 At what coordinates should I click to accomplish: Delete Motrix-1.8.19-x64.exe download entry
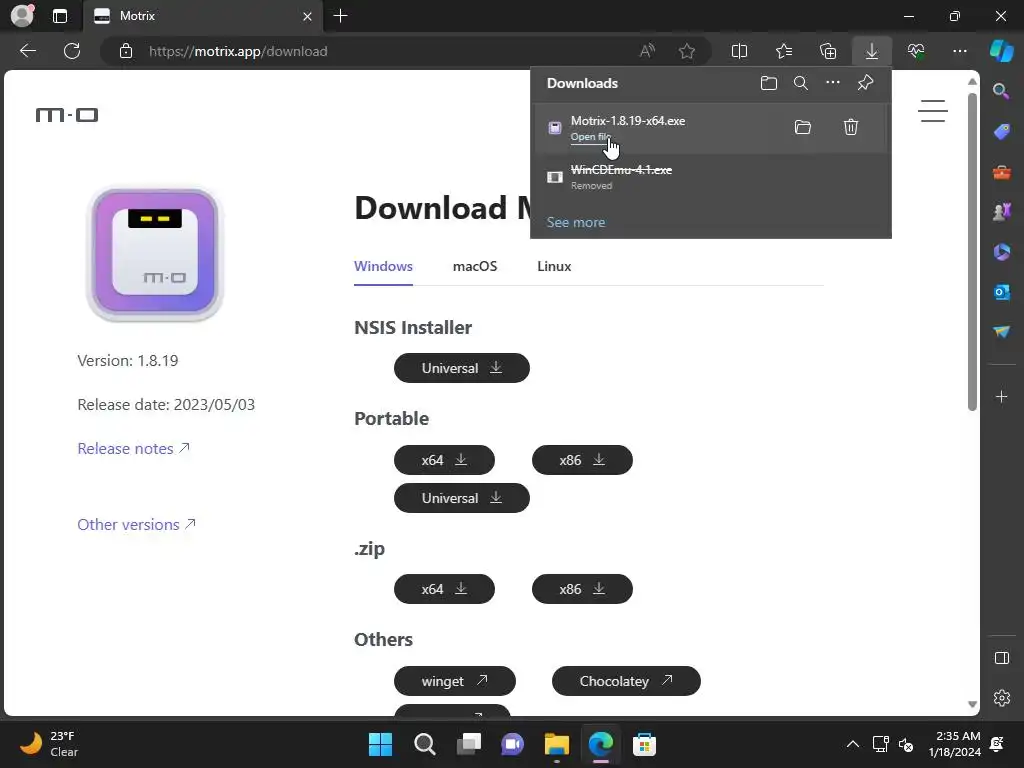coord(850,127)
